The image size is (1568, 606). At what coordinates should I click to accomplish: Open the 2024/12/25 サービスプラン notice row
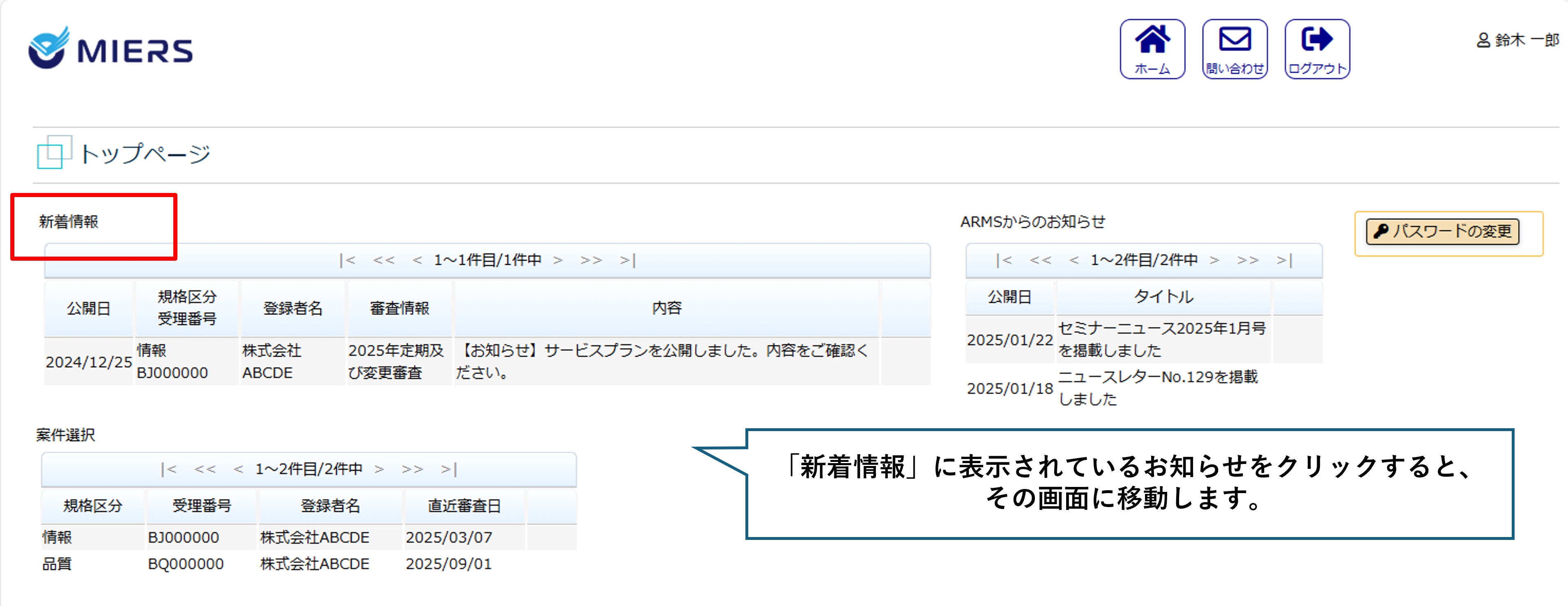(664, 361)
